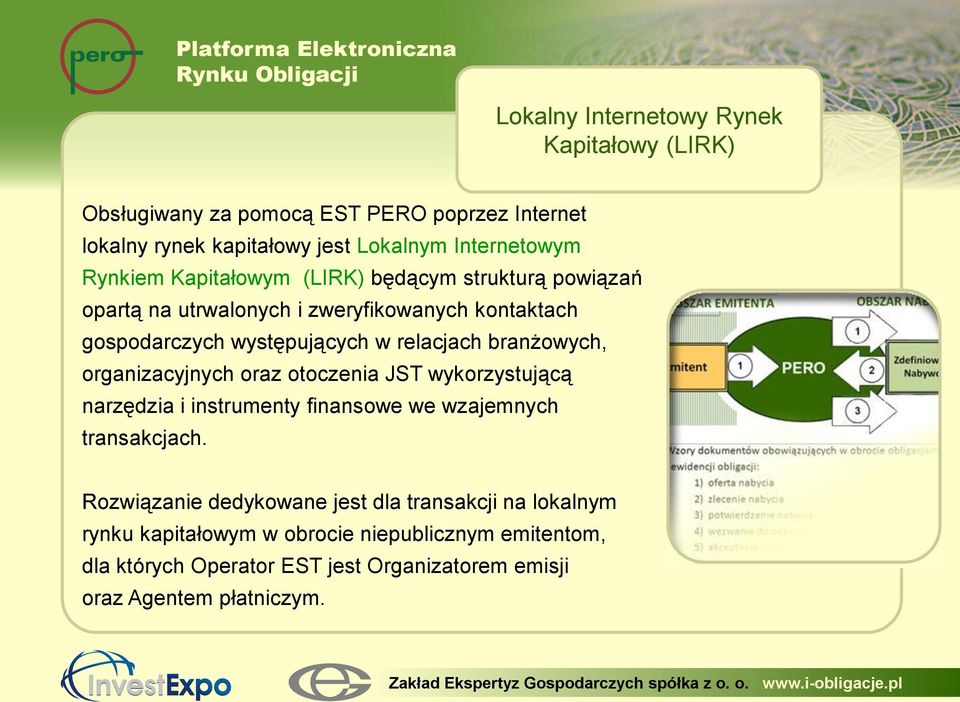960x702 pixels.
Task: Click arrow 2 in the PERO diagram
Action: point(860,370)
